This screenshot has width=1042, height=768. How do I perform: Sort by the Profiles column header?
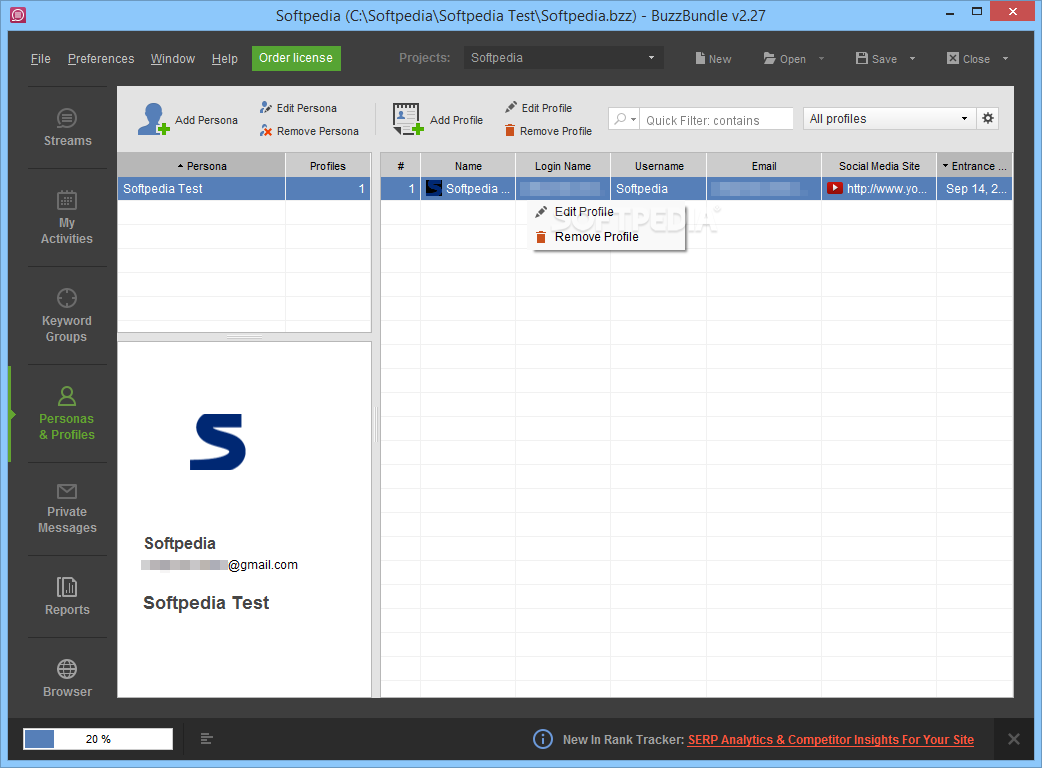click(x=328, y=166)
